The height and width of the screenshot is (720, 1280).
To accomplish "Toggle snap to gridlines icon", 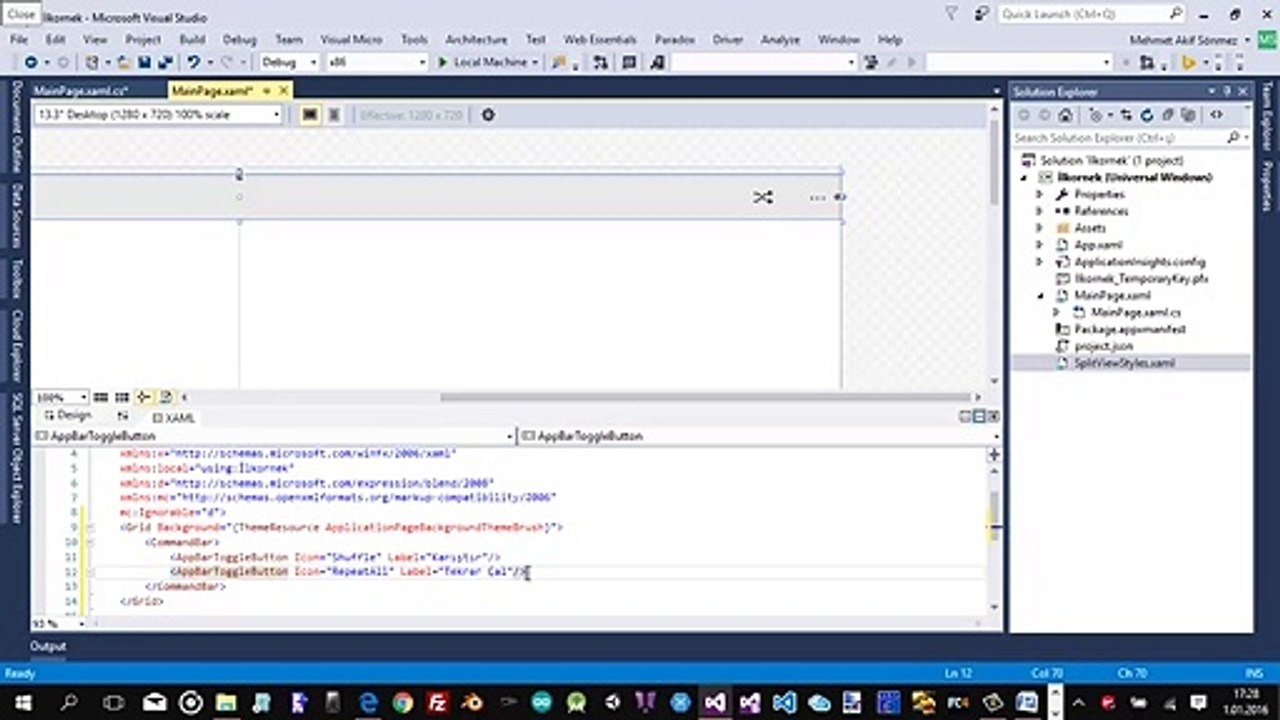I will tap(122, 397).
